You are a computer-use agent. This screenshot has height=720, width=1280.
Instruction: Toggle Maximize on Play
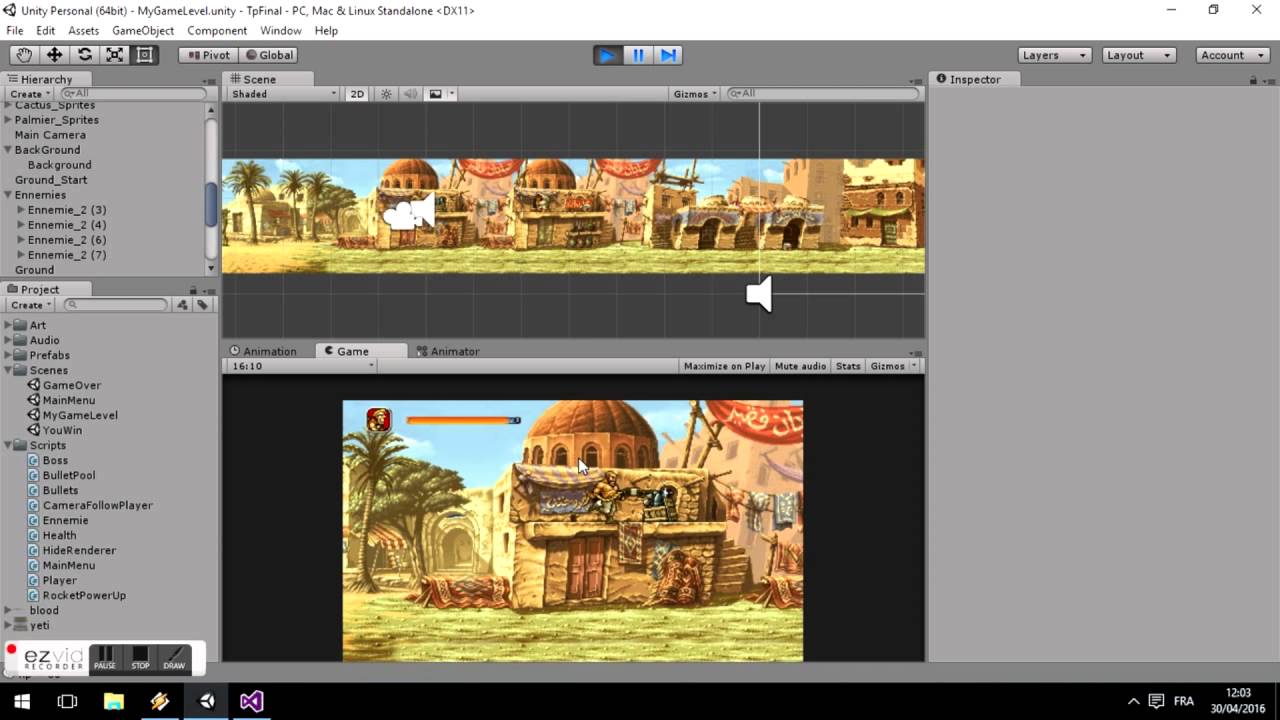tap(724, 366)
